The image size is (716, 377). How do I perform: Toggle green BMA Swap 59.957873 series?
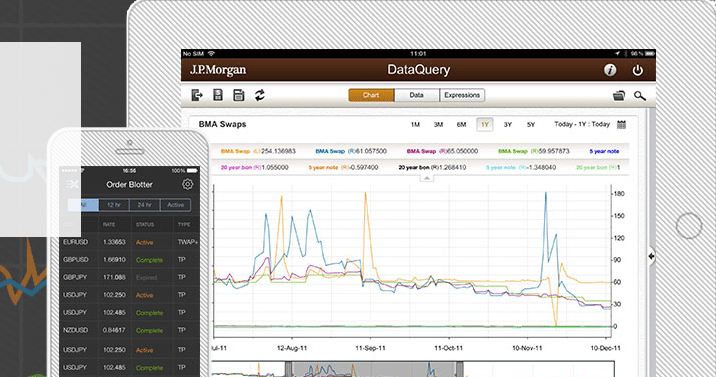534,151
